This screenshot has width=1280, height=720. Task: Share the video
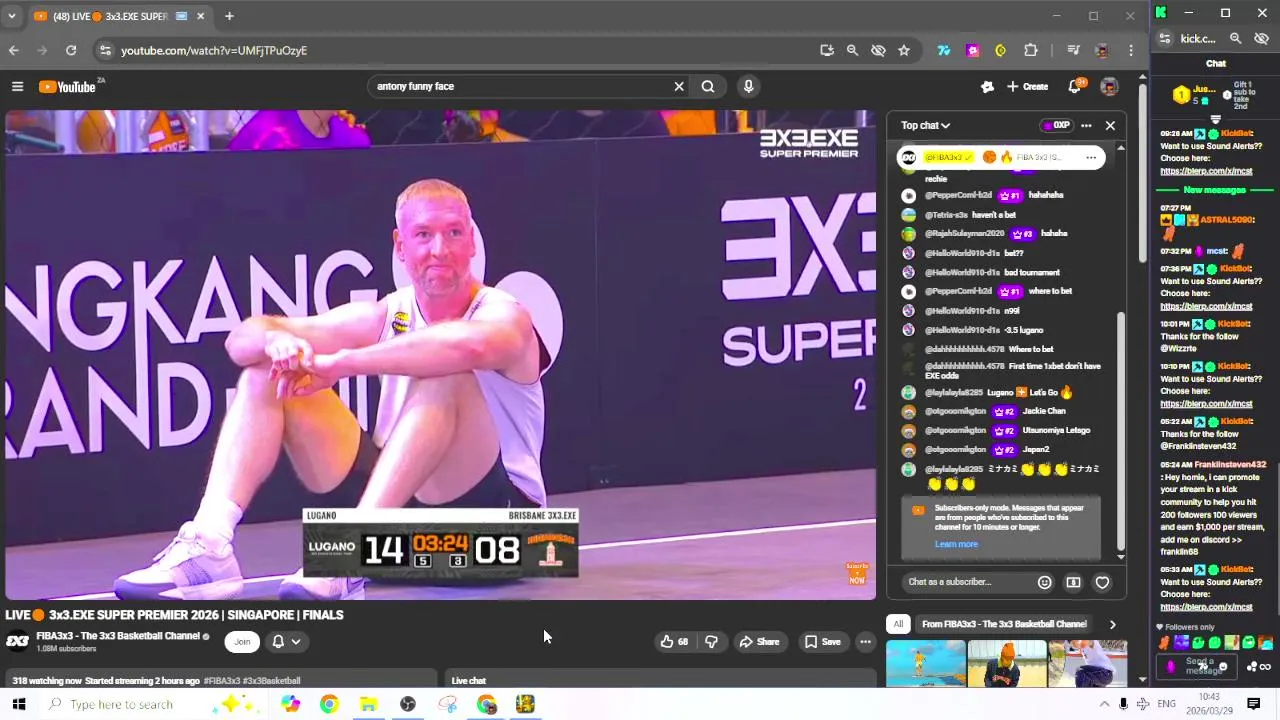(x=759, y=642)
